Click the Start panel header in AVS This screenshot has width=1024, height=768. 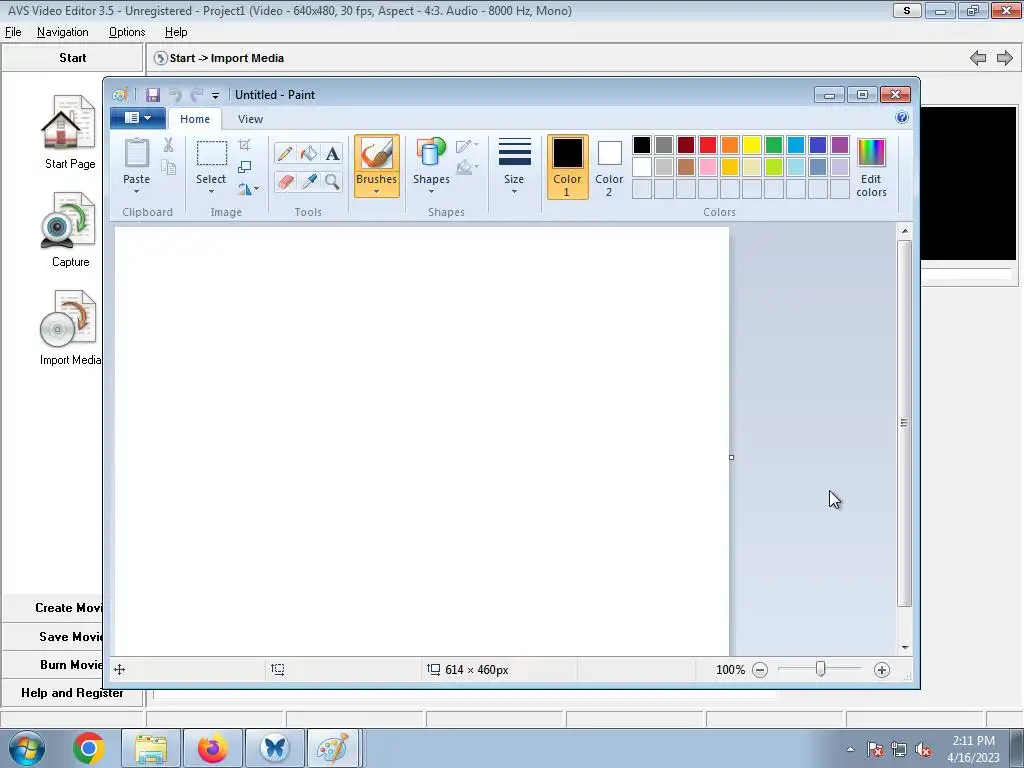72,58
